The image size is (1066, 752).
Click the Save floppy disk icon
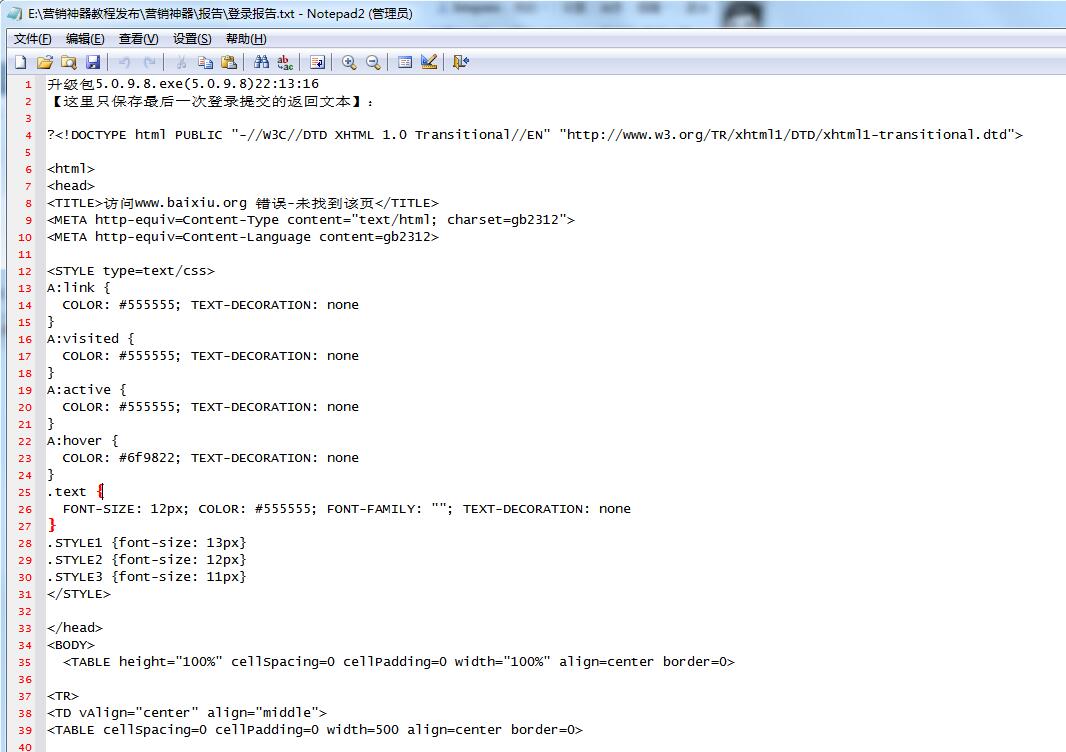(93, 62)
